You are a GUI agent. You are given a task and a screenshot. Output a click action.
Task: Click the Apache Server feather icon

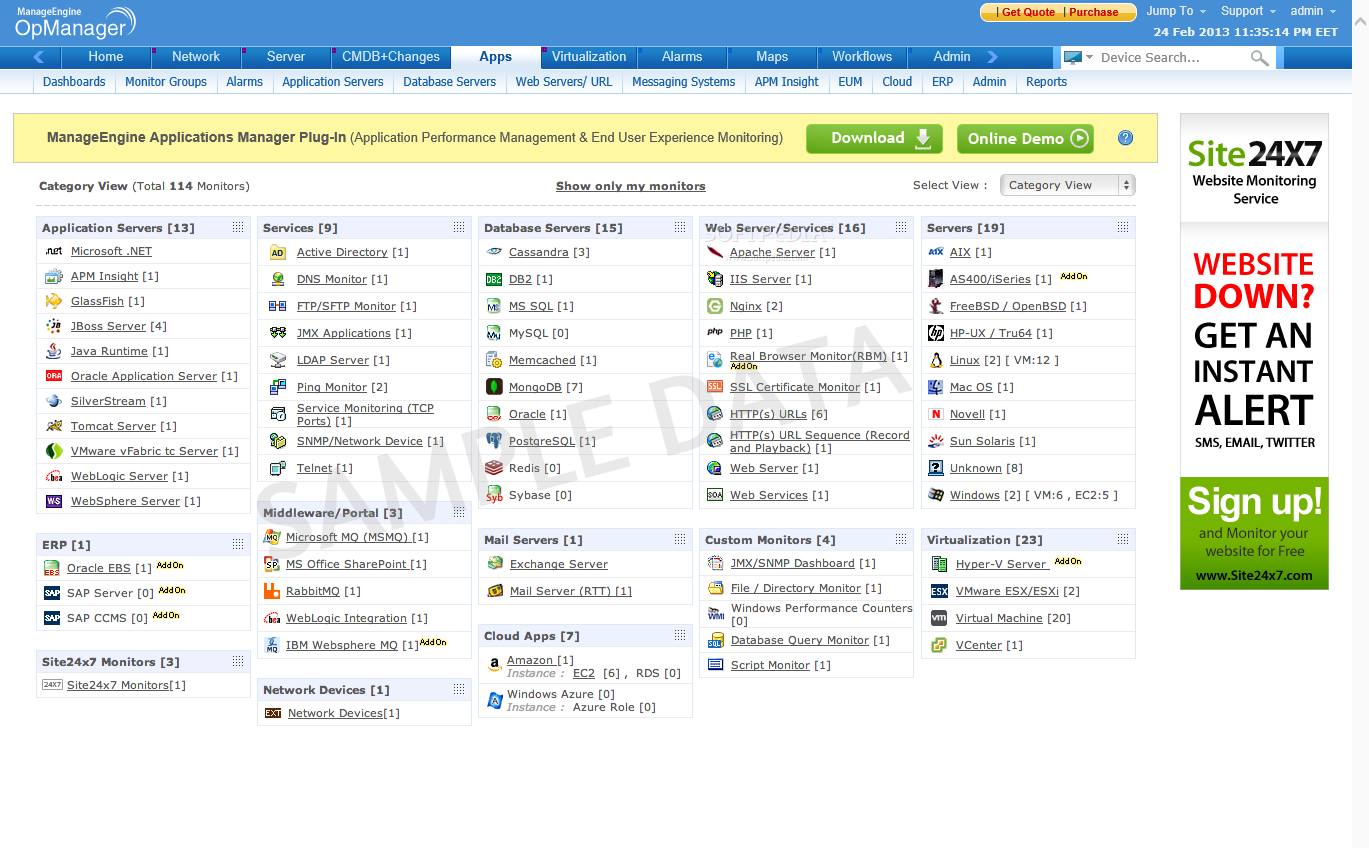715,252
